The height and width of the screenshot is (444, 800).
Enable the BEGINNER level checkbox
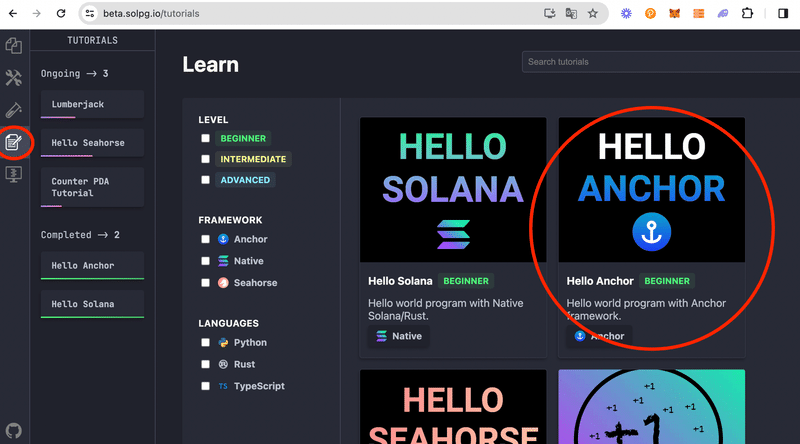coord(205,138)
